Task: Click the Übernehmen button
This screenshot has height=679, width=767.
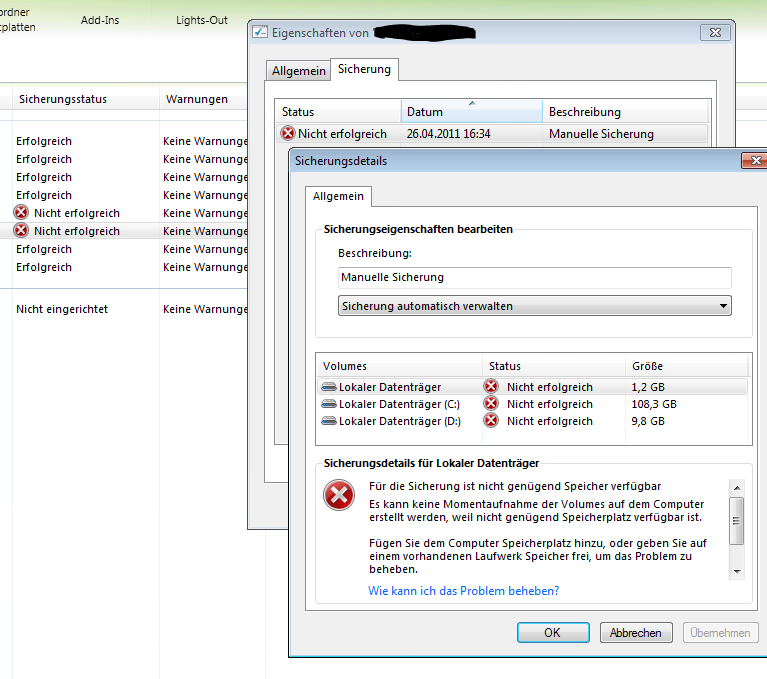Action: [x=720, y=633]
